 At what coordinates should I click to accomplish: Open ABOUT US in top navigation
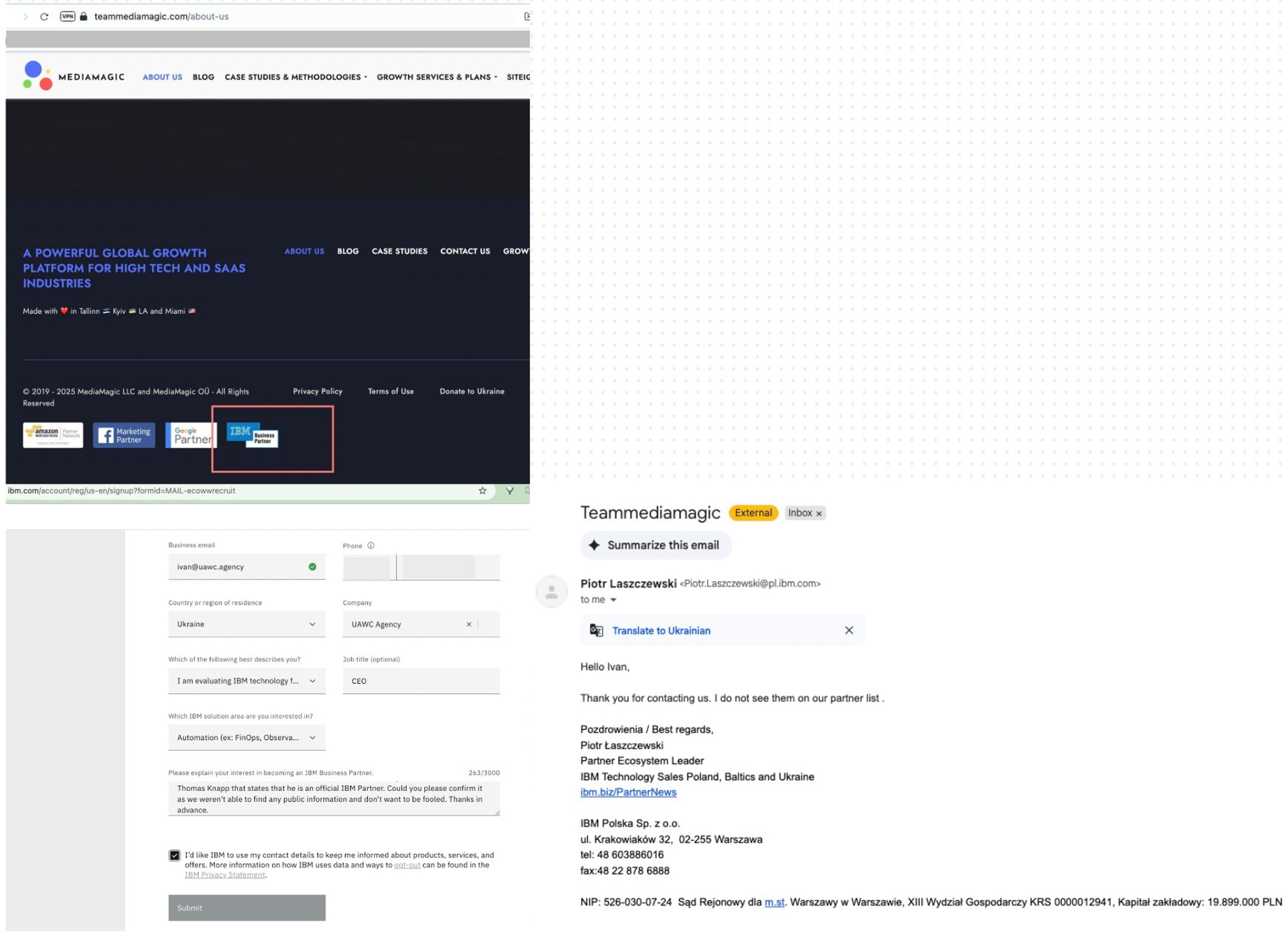tap(163, 77)
